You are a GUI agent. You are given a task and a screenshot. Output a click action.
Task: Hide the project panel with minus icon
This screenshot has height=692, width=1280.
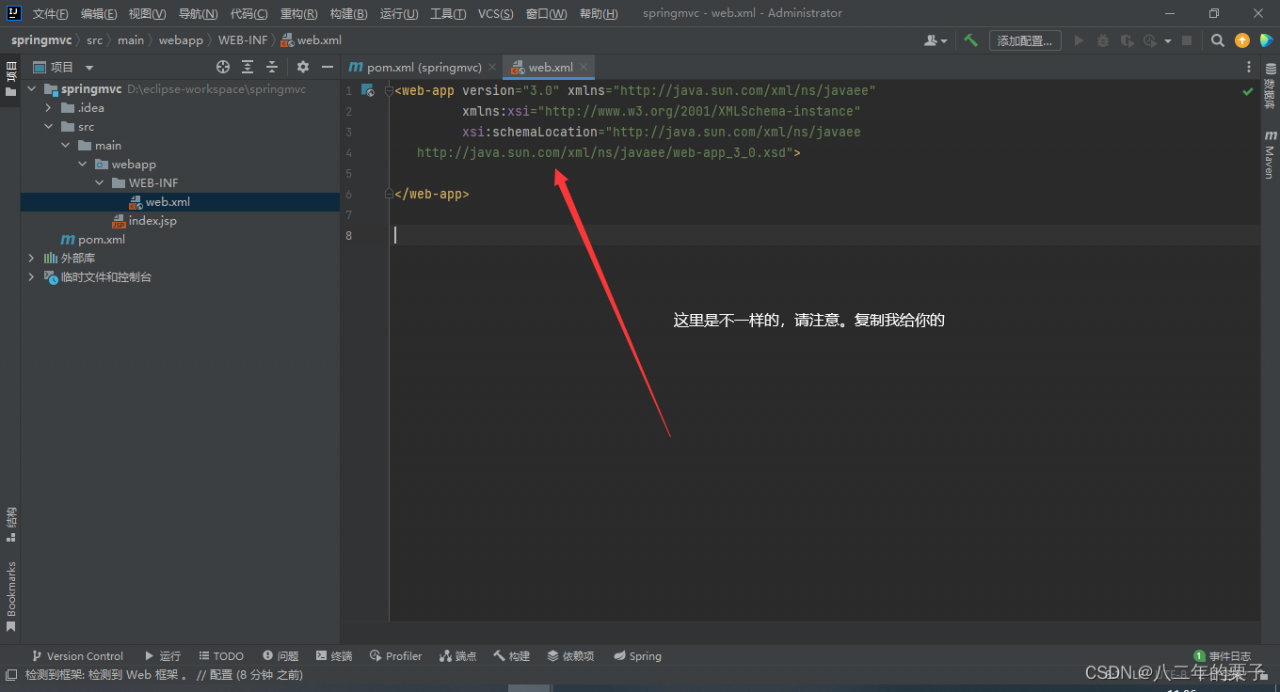pos(327,67)
